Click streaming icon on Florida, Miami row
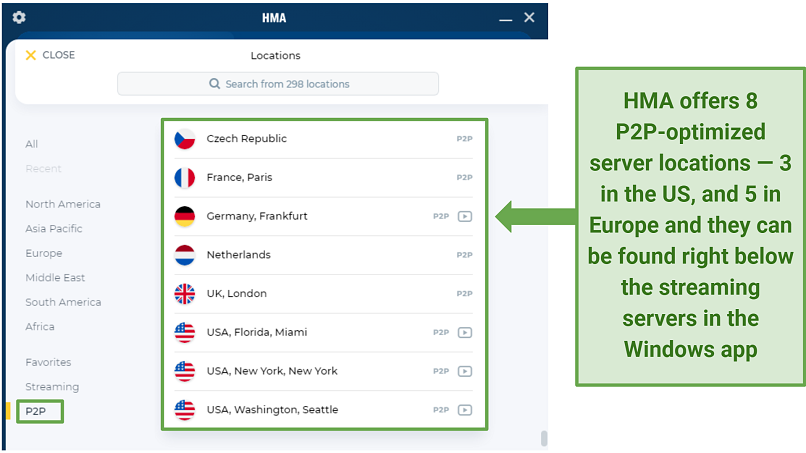 [x=465, y=333]
